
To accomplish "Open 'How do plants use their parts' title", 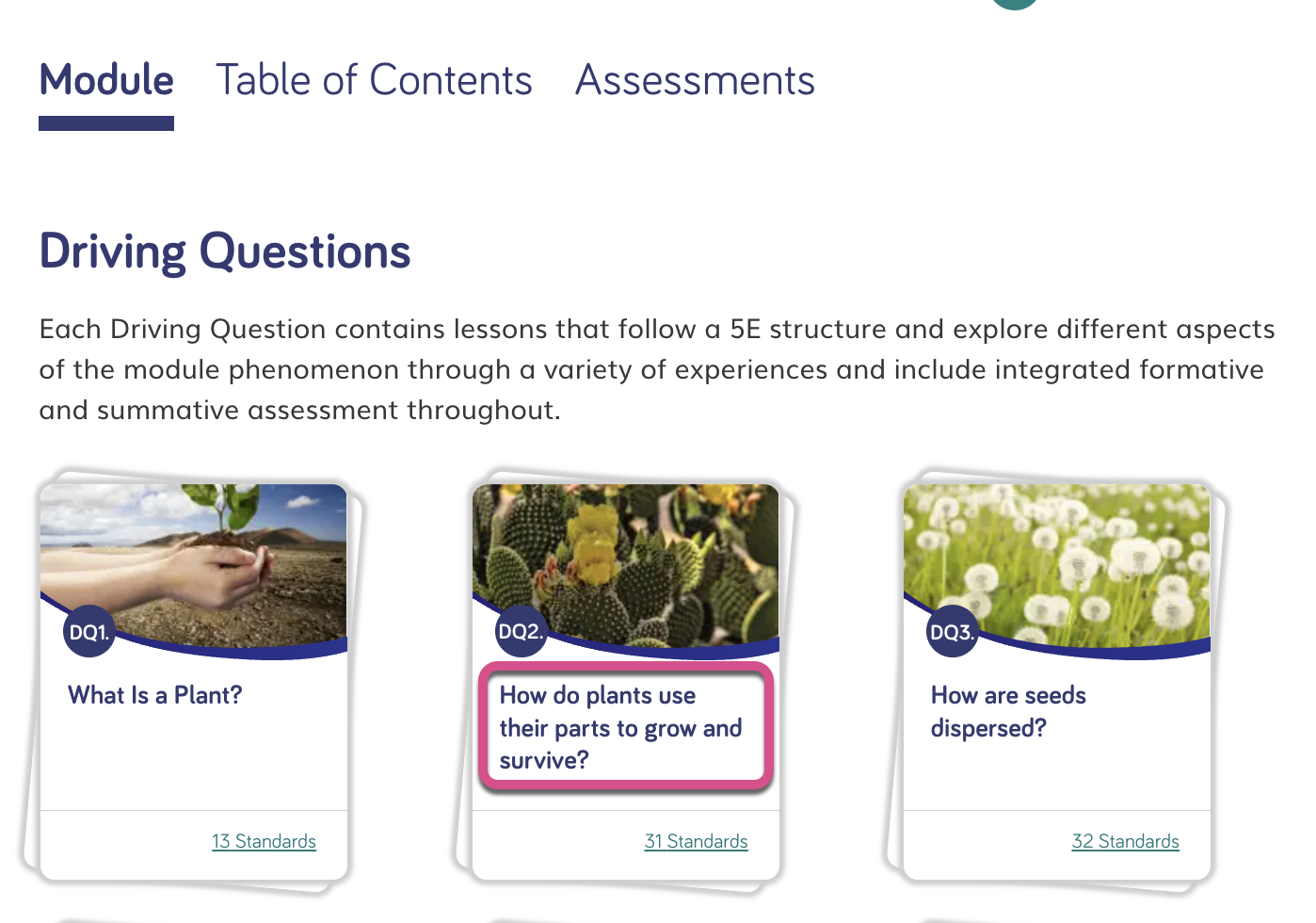I will pos(621,727).
